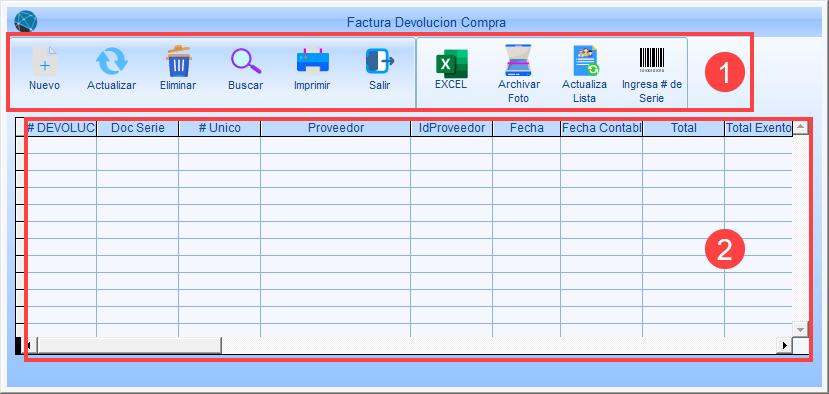Click the Nuevo document icon
Viewport: 829px width, 394px height.
[44, 61]
